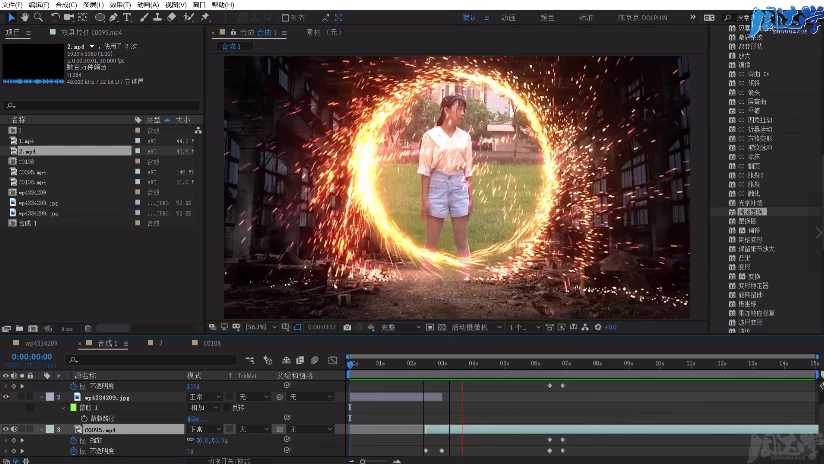This screenshot has height=464, width=824.
Task: Toggle the opacity stopwatch on the bottom row
Action: point(72,451)
